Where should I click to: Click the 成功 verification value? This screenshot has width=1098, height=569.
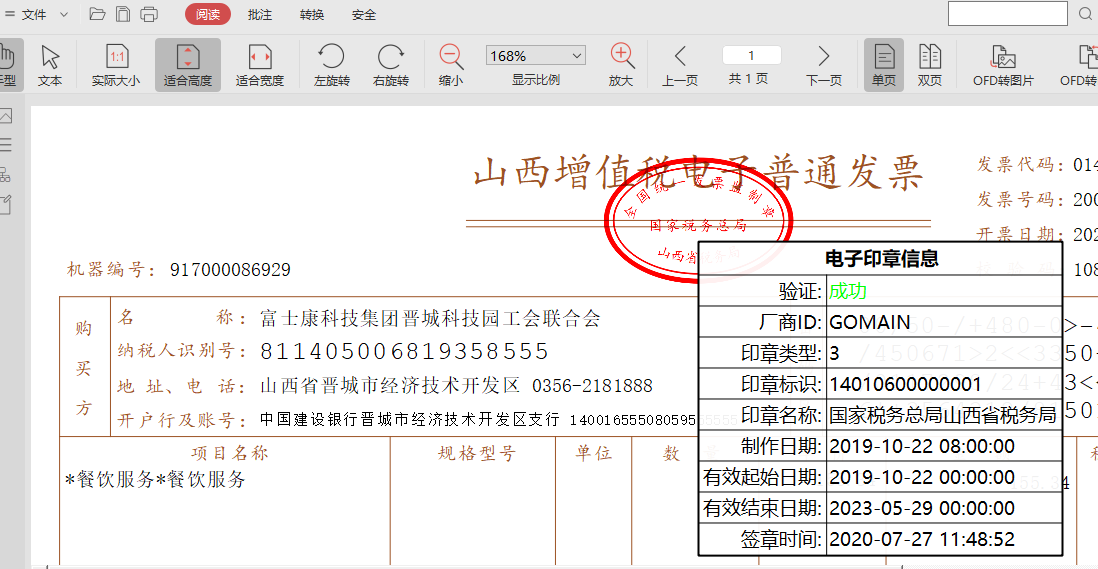click(848, 290)
